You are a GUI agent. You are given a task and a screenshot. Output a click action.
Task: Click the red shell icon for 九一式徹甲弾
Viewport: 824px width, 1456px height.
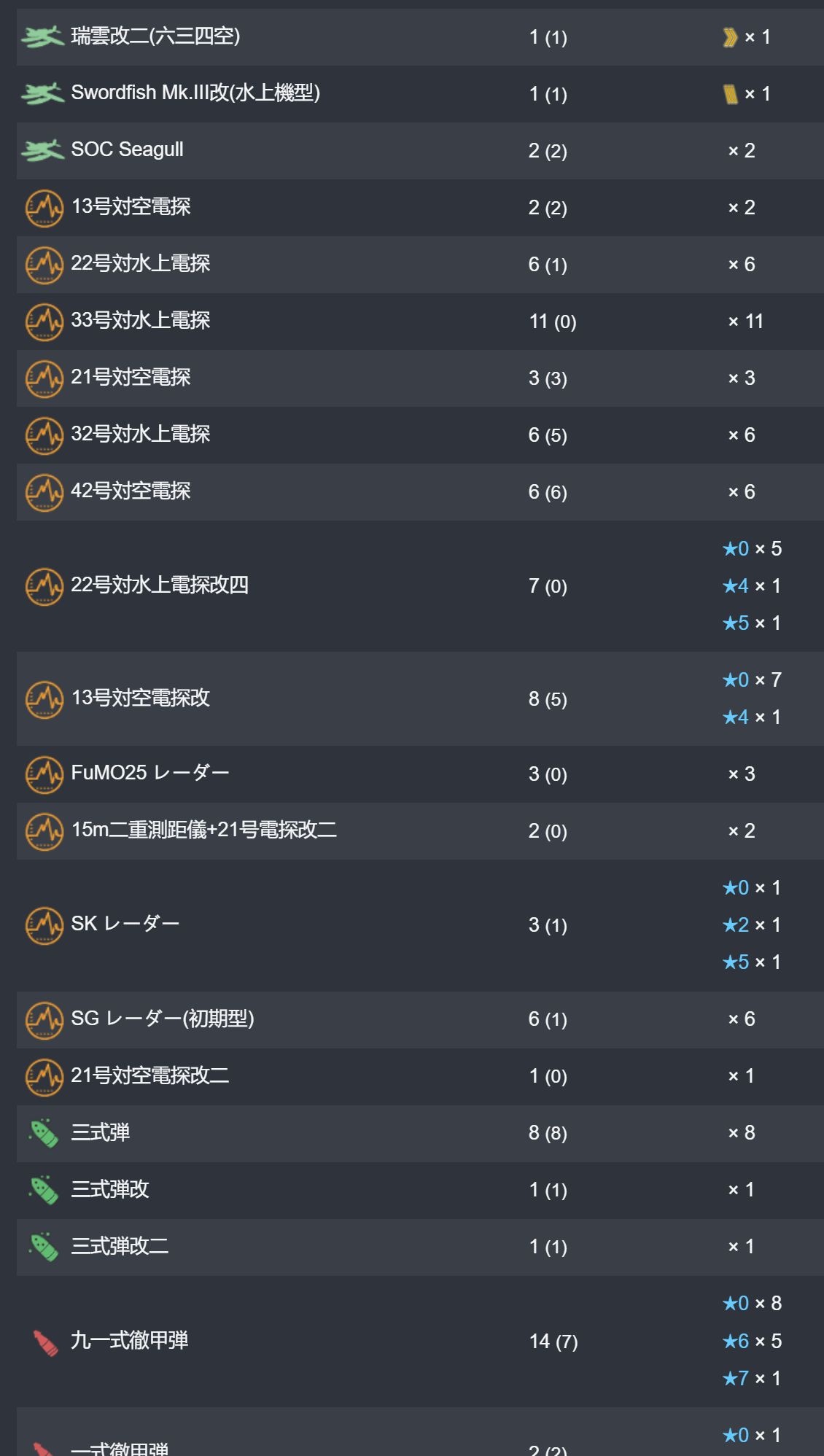click(x=45, y=1342)
